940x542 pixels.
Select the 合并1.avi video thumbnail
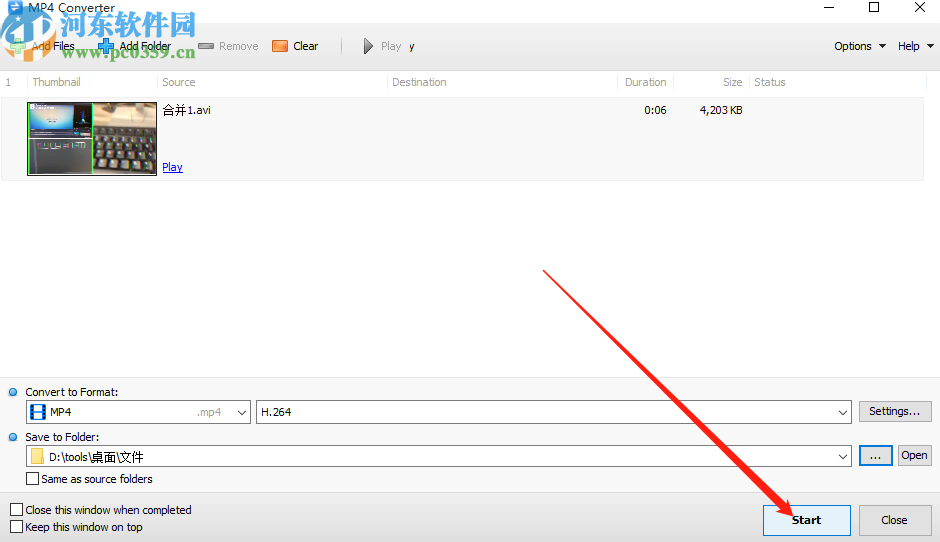pos(92,138)
